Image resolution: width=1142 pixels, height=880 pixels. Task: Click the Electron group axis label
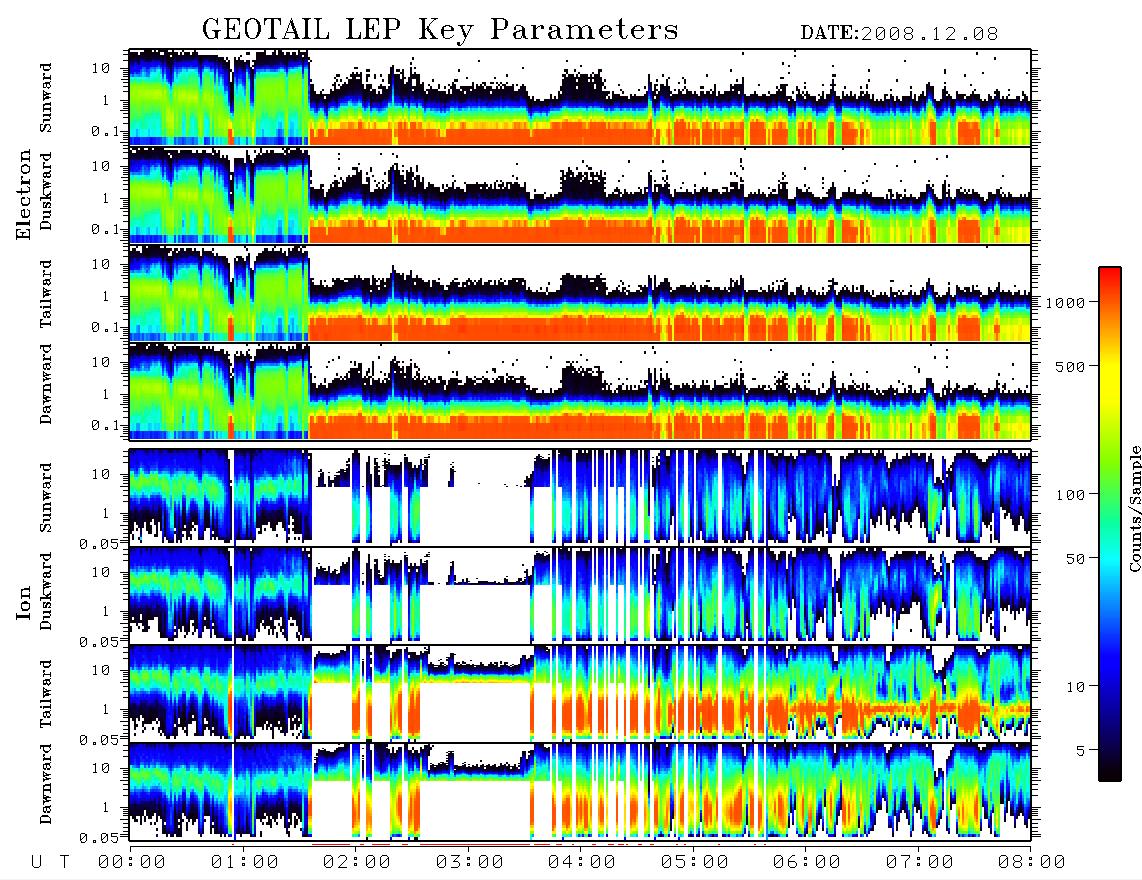tap(24, 194)
